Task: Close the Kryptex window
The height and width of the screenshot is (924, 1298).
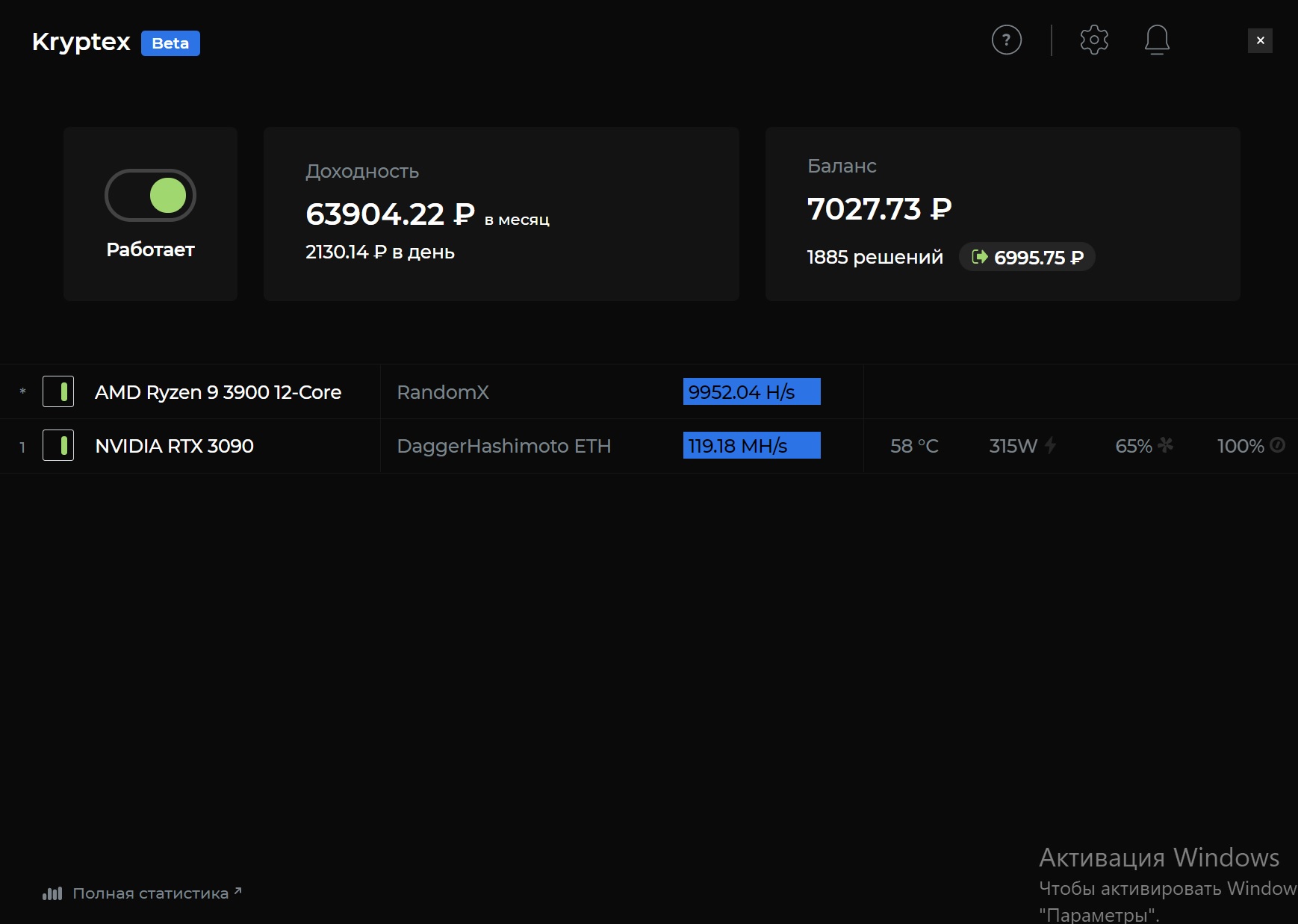Action: 1260,40
